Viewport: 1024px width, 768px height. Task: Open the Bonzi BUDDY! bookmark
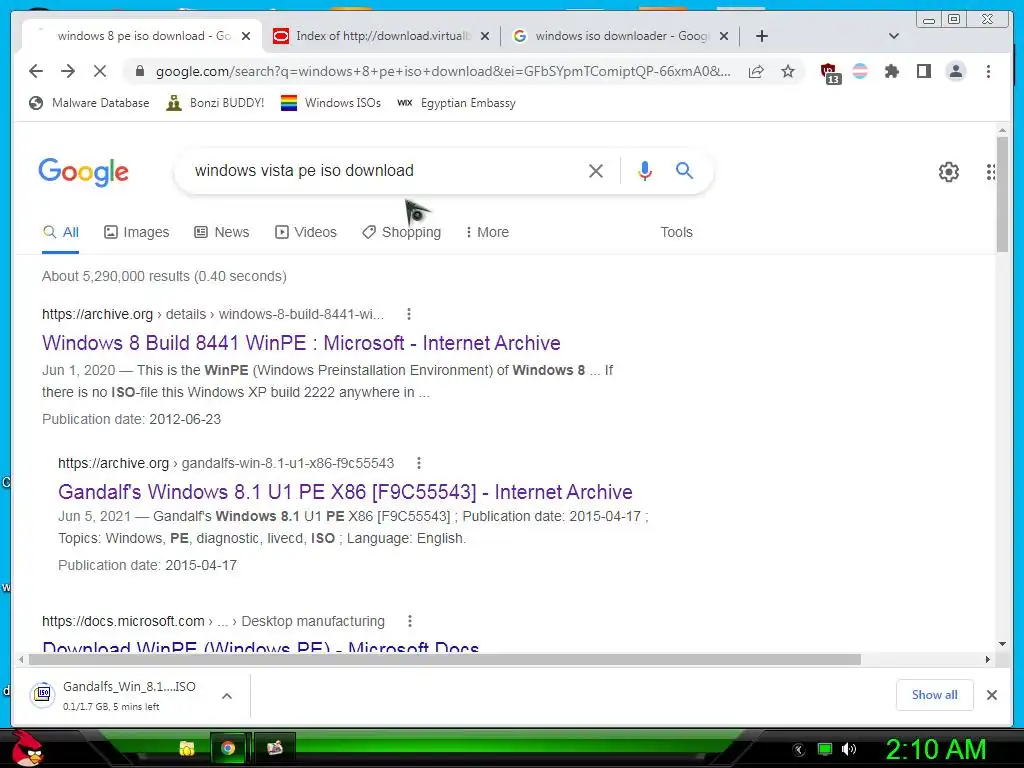215,103
